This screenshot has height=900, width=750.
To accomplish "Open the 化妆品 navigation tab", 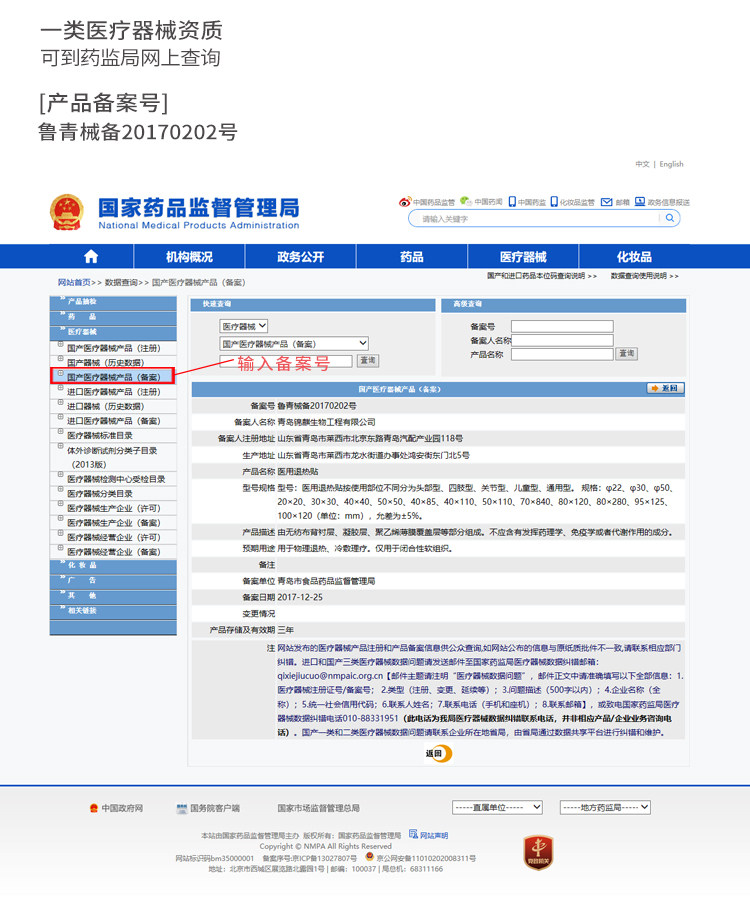I will [x=634, y=257].
